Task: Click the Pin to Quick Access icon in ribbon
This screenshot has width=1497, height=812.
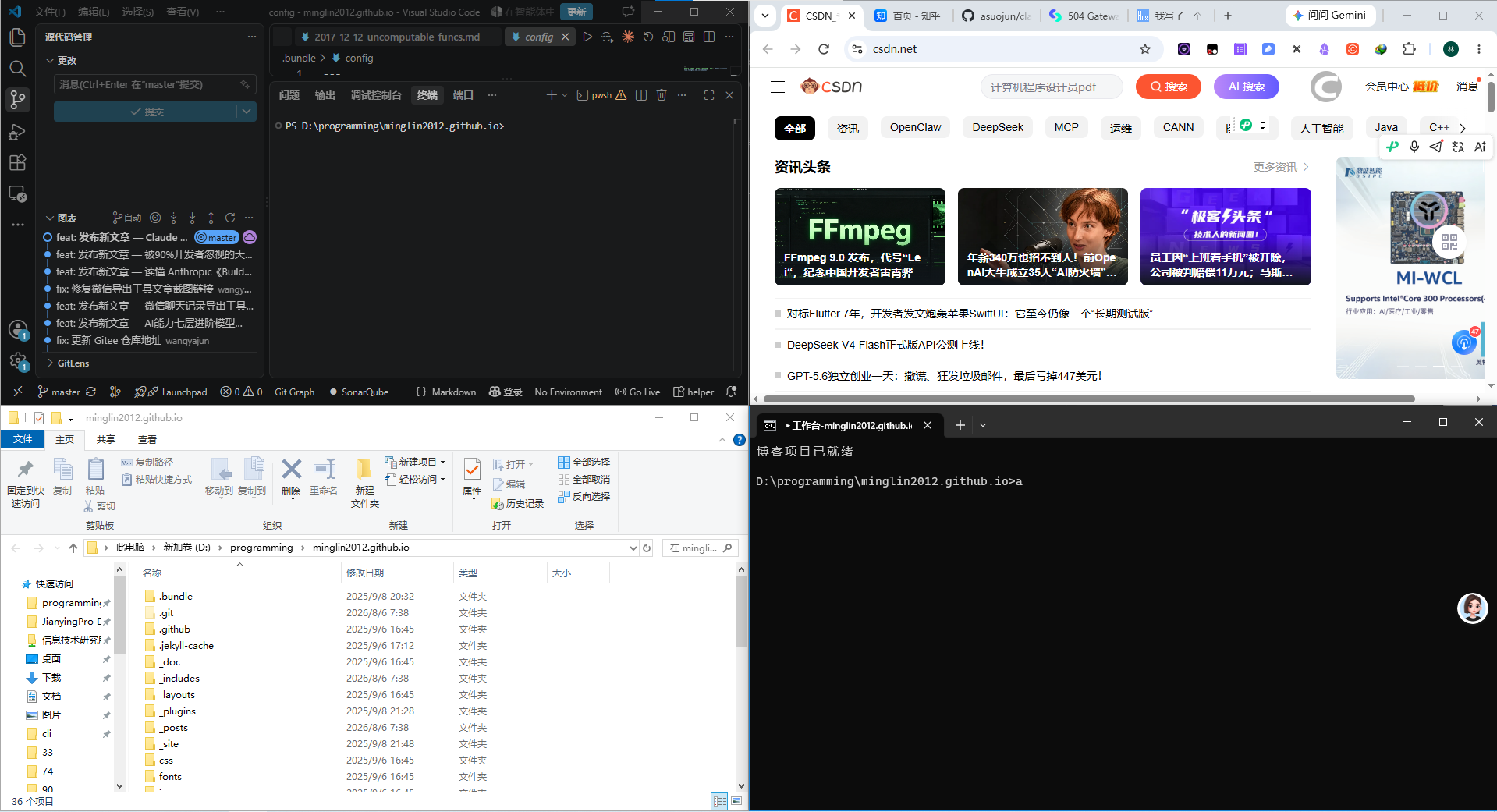Action: pyautogui.click(x=26, y=484)
